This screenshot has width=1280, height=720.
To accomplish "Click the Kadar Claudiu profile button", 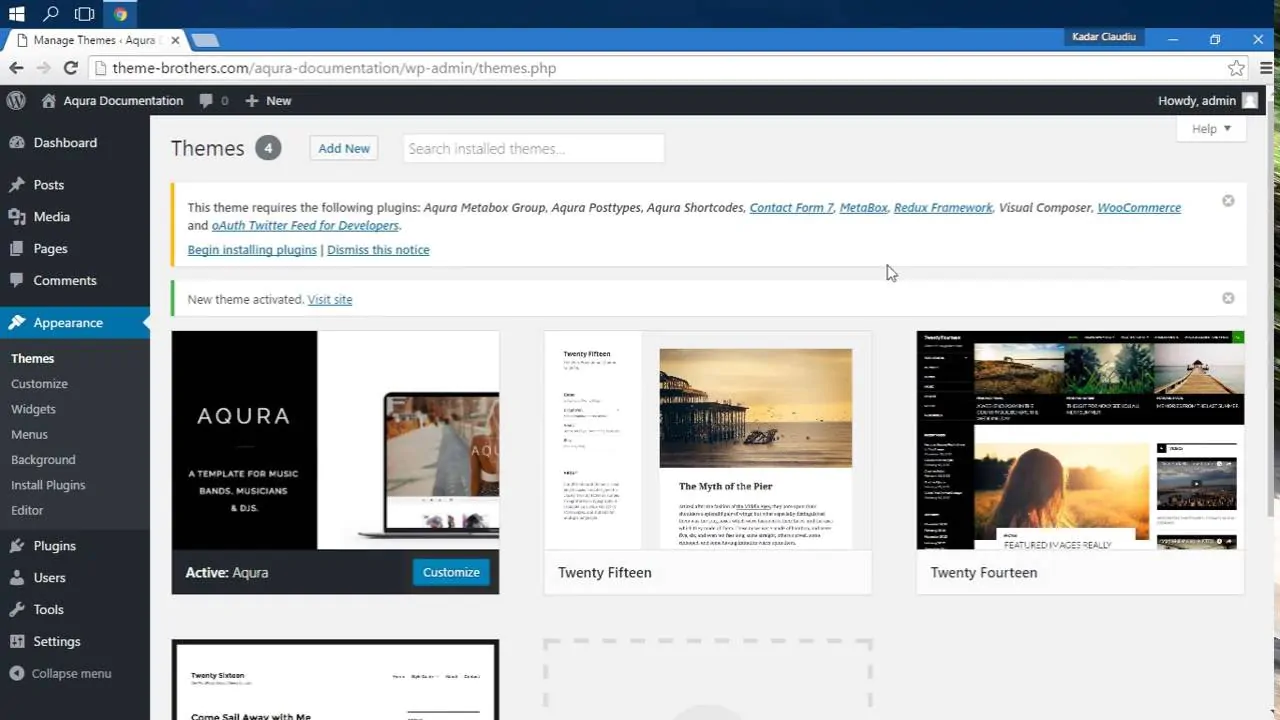I will 1105,37.
